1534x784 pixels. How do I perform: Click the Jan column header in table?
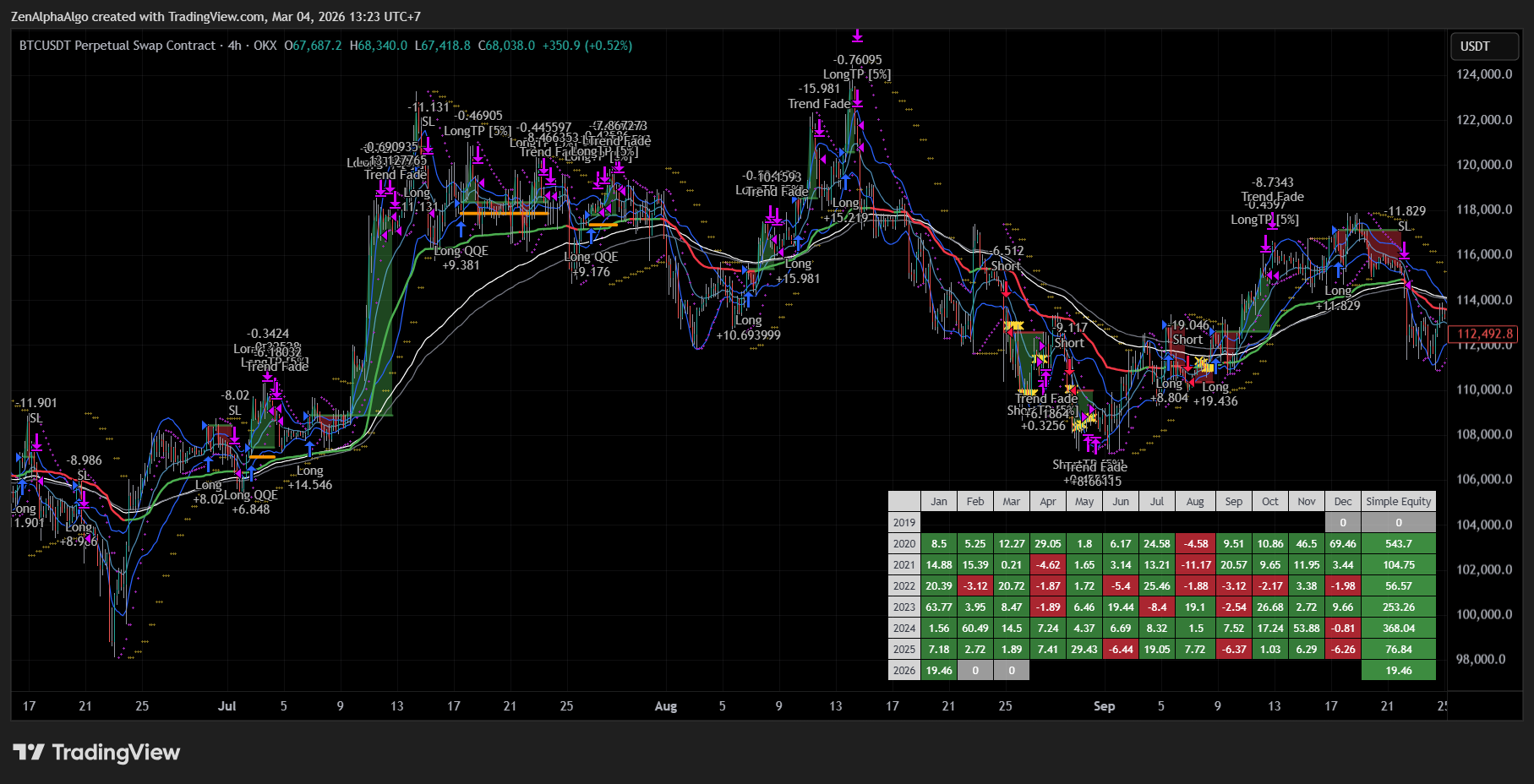click(939, 501)
